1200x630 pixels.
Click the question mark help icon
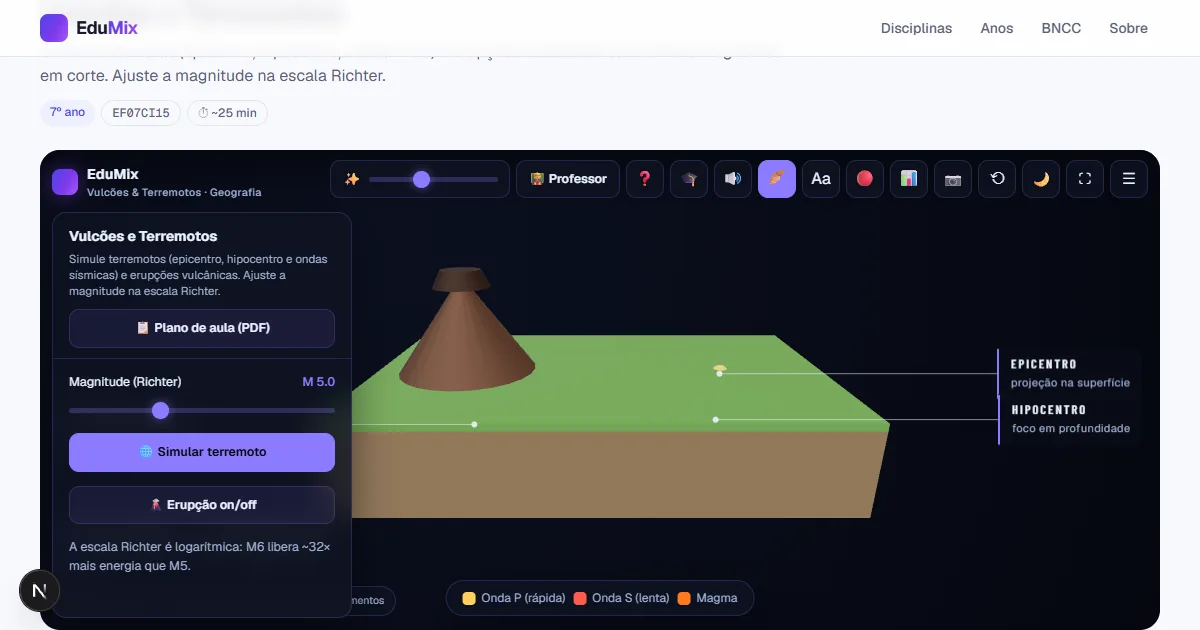pyautogui.click(x=645, y=179)
